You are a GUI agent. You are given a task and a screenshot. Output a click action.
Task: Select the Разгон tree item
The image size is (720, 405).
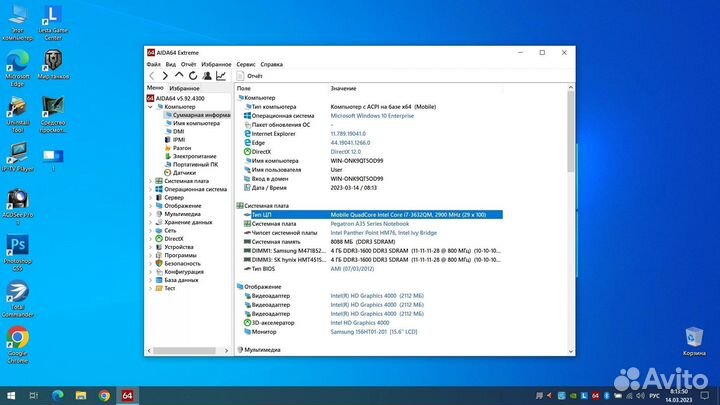point(178,148)
